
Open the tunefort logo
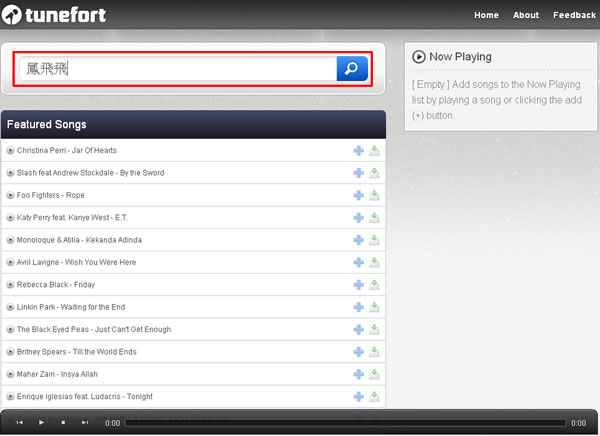tap(54, 15)
